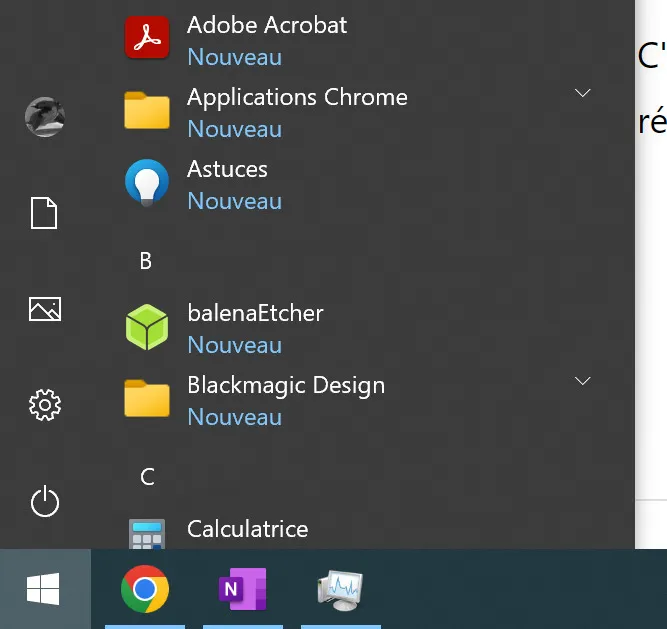Select the C section letter header
The width and height of the screenshot is (667, 629).
147,477
